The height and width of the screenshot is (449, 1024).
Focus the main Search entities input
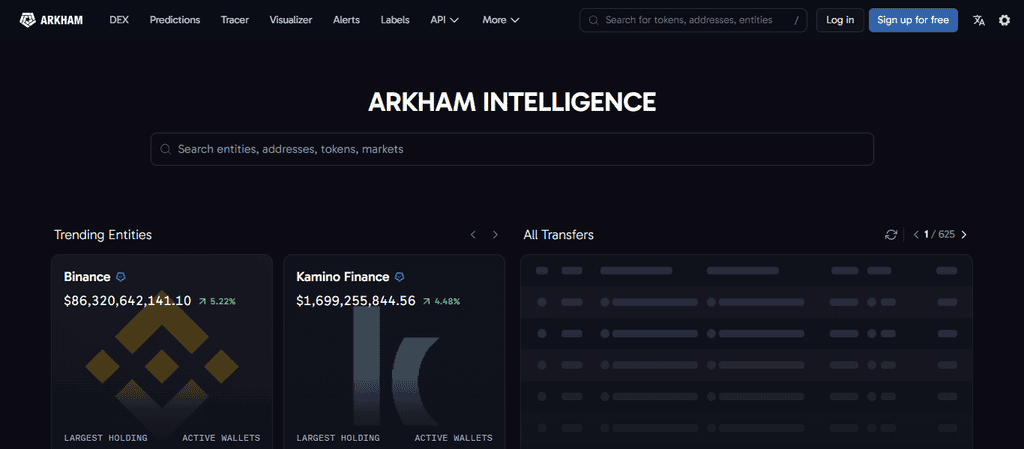click(512, 149)
